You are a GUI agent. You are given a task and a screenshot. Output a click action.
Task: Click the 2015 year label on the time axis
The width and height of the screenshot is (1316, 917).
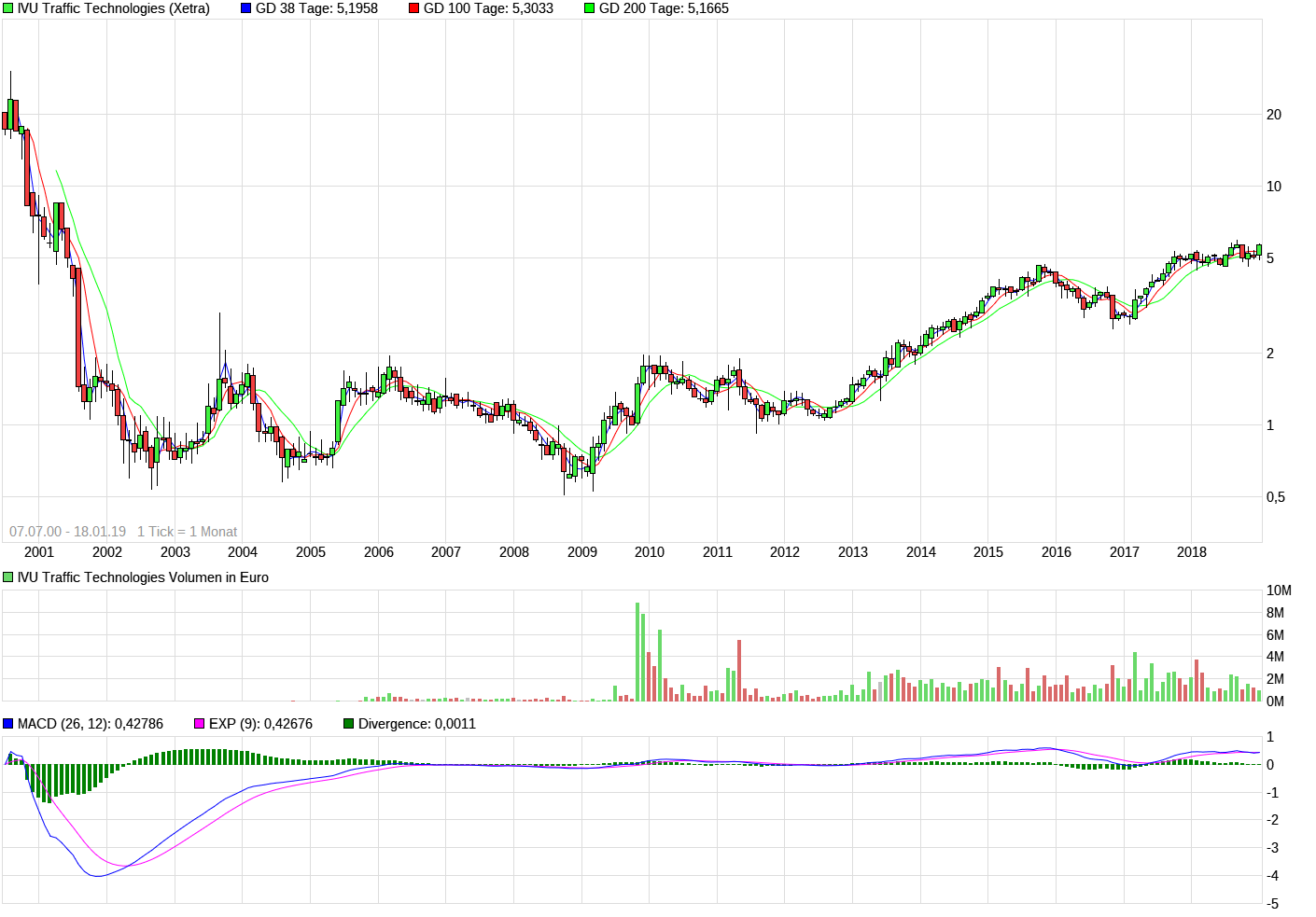(988, 552)
